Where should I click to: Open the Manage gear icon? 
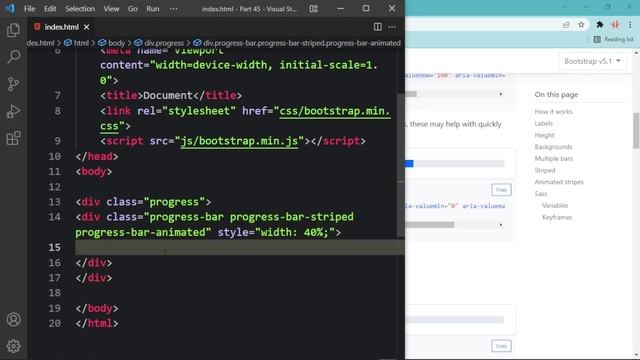[x=13, y=346]
